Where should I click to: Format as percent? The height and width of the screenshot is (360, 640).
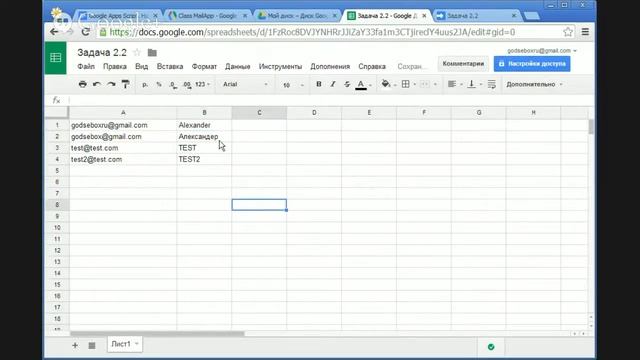159,84
